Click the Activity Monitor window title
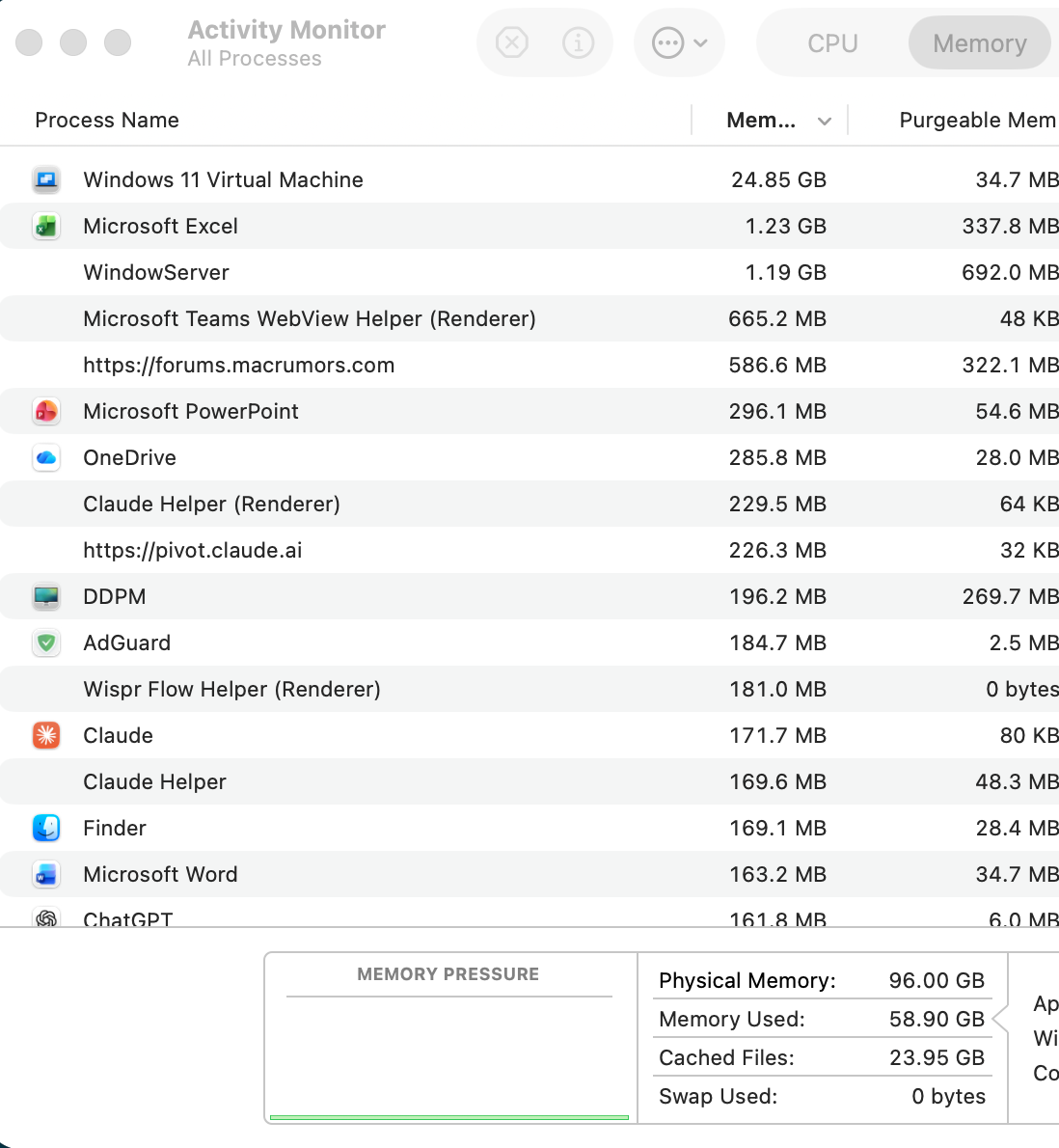 [x=286, y=30]
